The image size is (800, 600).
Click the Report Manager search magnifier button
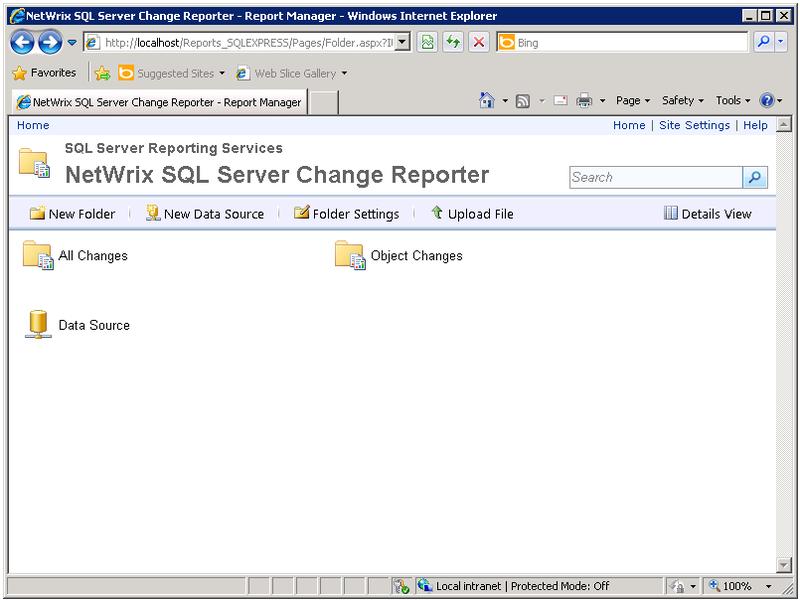755,178
